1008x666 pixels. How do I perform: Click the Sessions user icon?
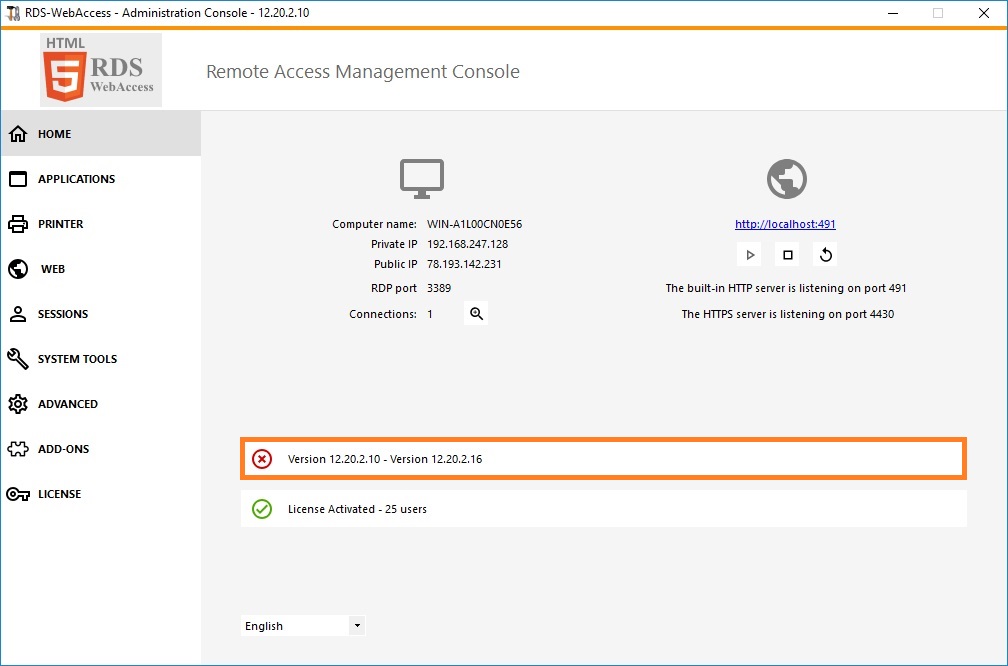click(18, 314)
